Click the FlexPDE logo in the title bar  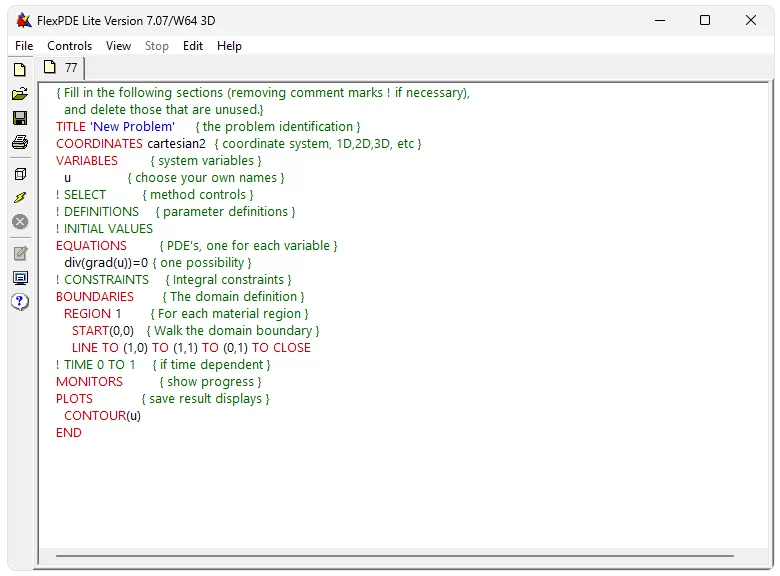[23, 20]
